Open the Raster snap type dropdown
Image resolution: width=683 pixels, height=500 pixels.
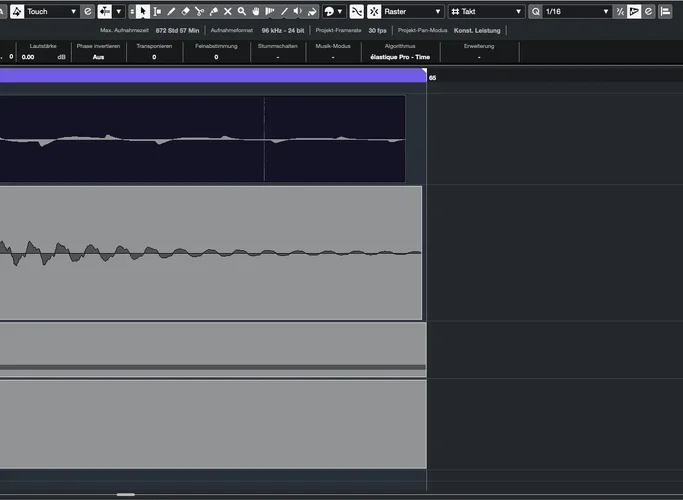coord(410,11)
